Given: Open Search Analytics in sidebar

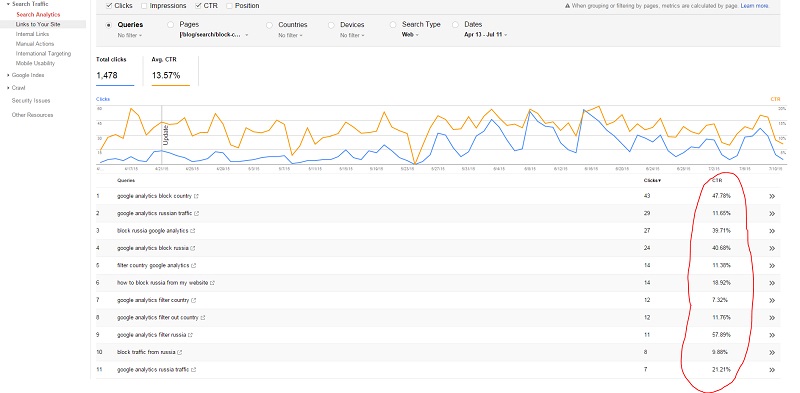Looking at the screenshot, I should tap(38, 15).
